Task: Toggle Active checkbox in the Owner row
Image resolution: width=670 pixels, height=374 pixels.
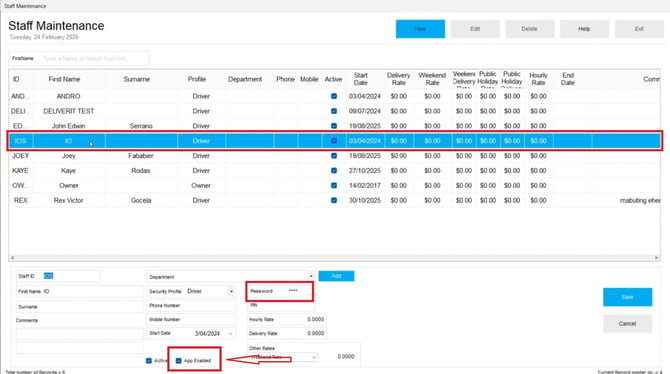Action: click(x=334, y=186)
